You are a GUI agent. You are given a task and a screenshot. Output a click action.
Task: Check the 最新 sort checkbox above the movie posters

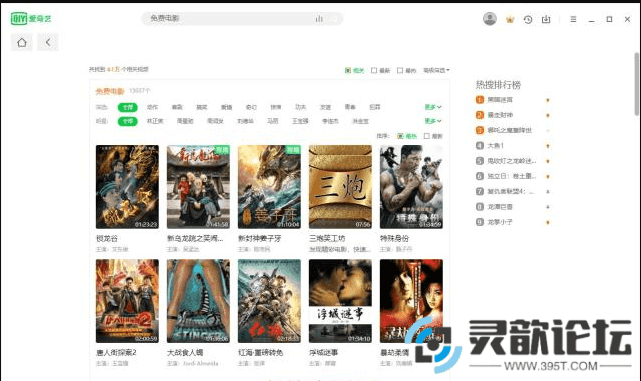coord(426,136)
